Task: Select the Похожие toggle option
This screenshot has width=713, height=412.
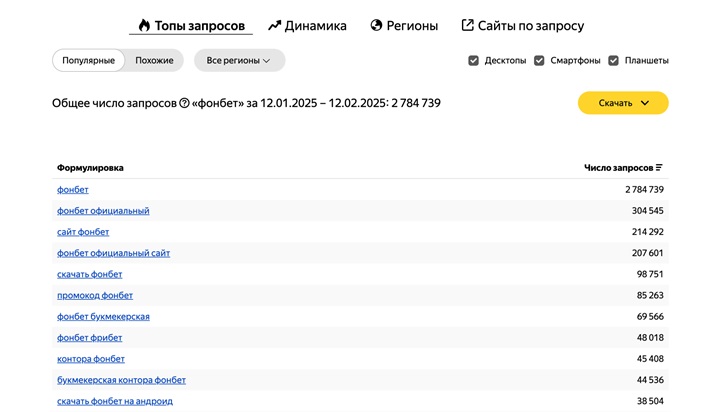Action: point(154,60)
